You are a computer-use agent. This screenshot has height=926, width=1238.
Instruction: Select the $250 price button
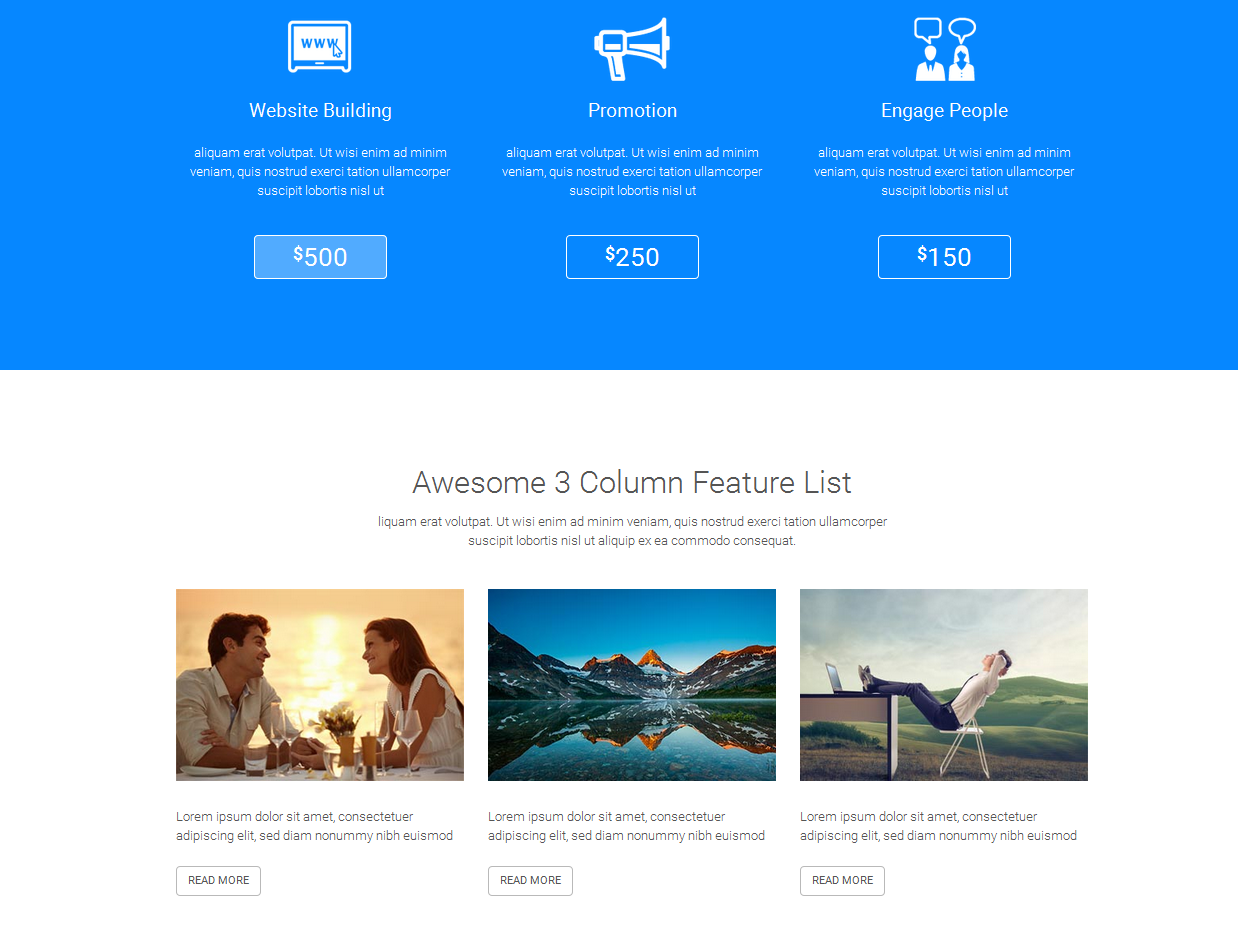coord(632,257)
